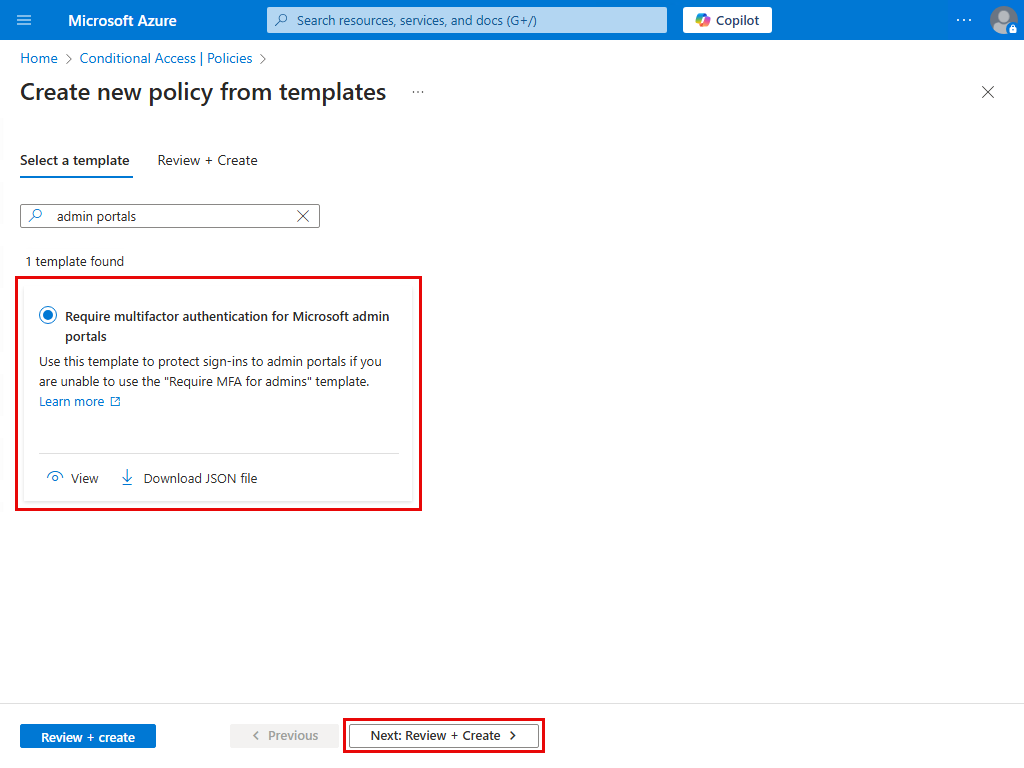Screen dimensions: 1024x768
Task: Click the blue Review + create button
Action: pyautogui.click(x=88, y=737)
